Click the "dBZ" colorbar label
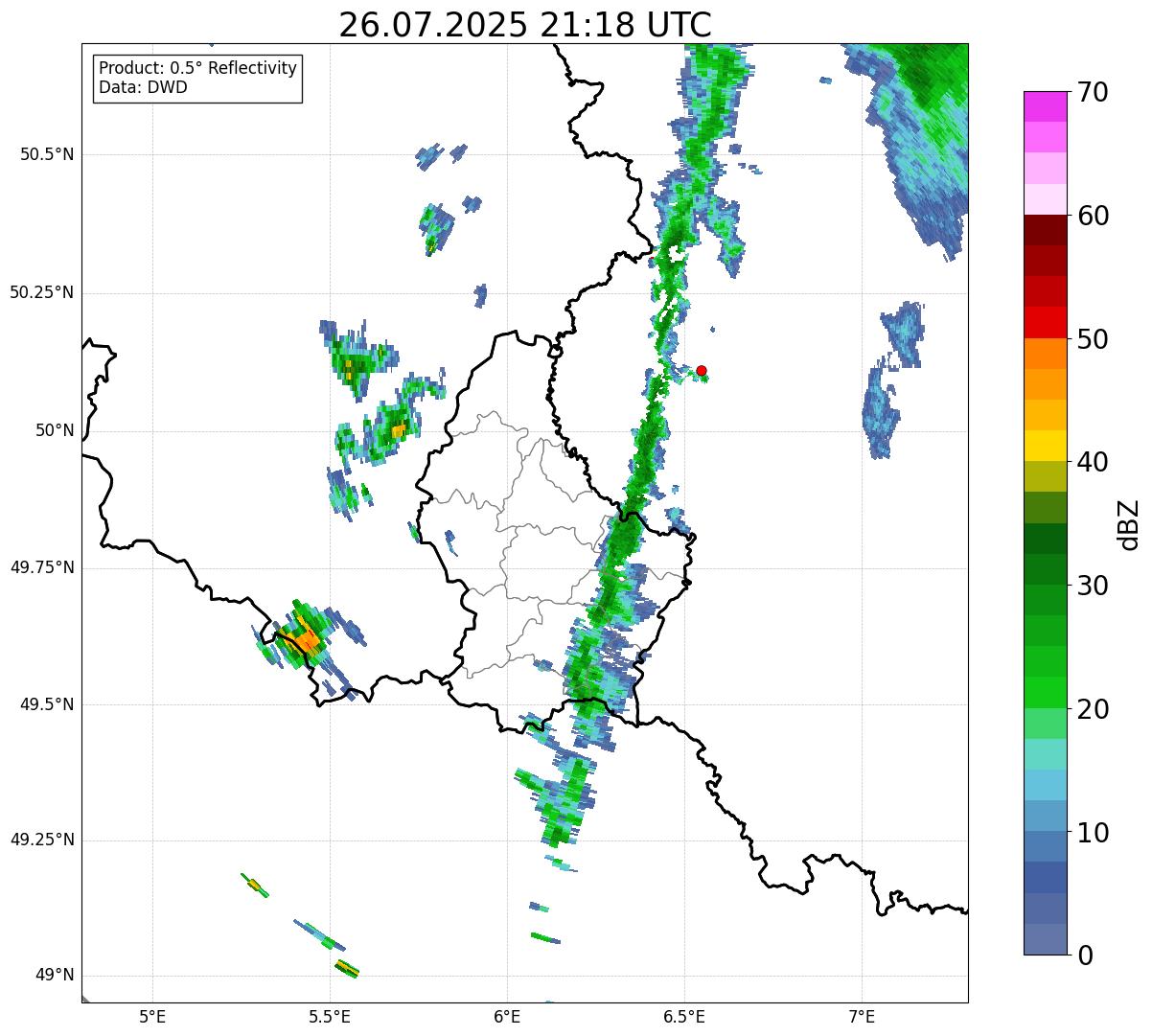Image resolution: width=1152 pixels, height=1036 pixels. pos(1128,524)
